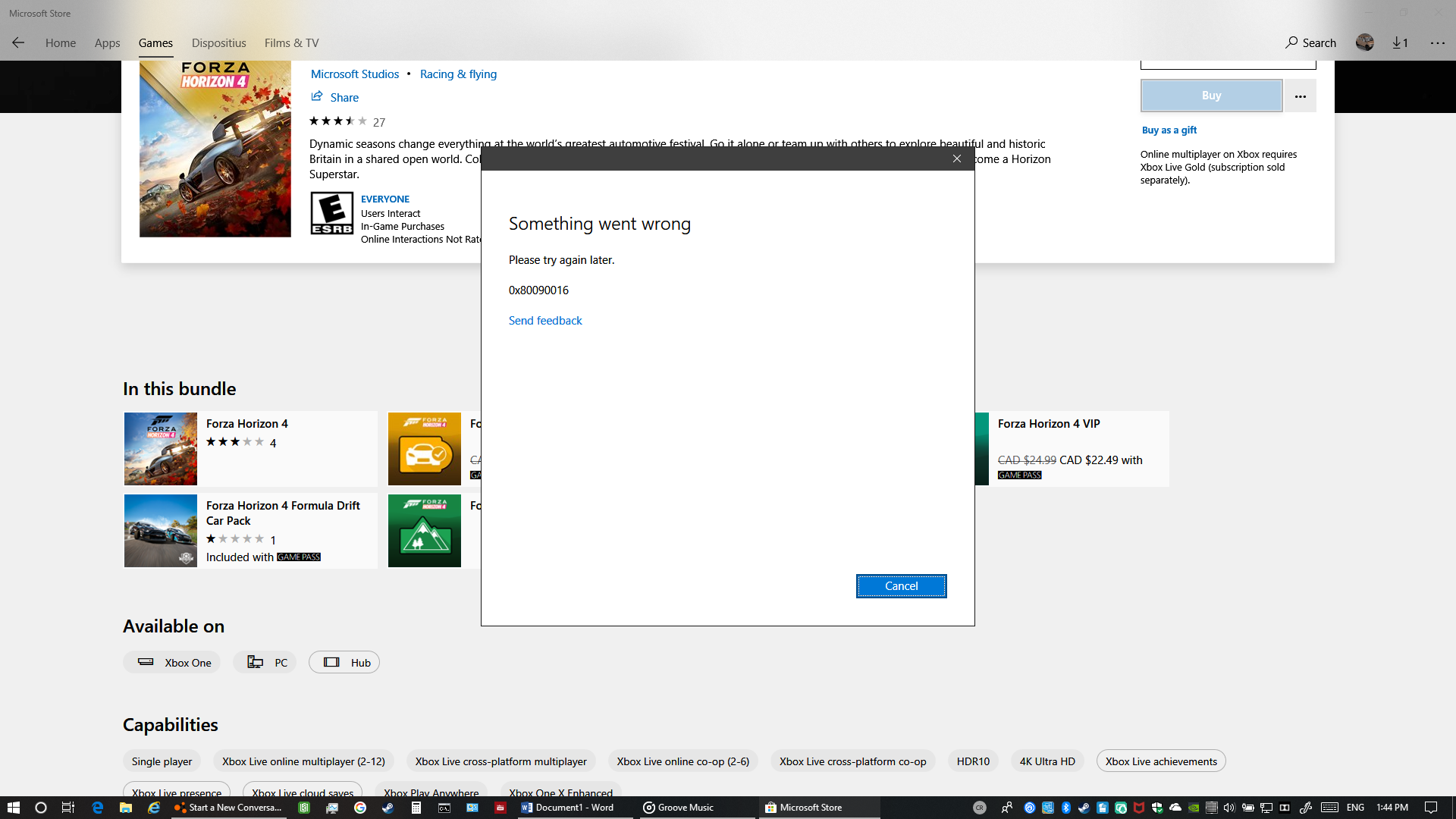Open Forza Horizon 4 VIP bundle item
This screenshot has height=819, width=1456.
(1072, 449)
